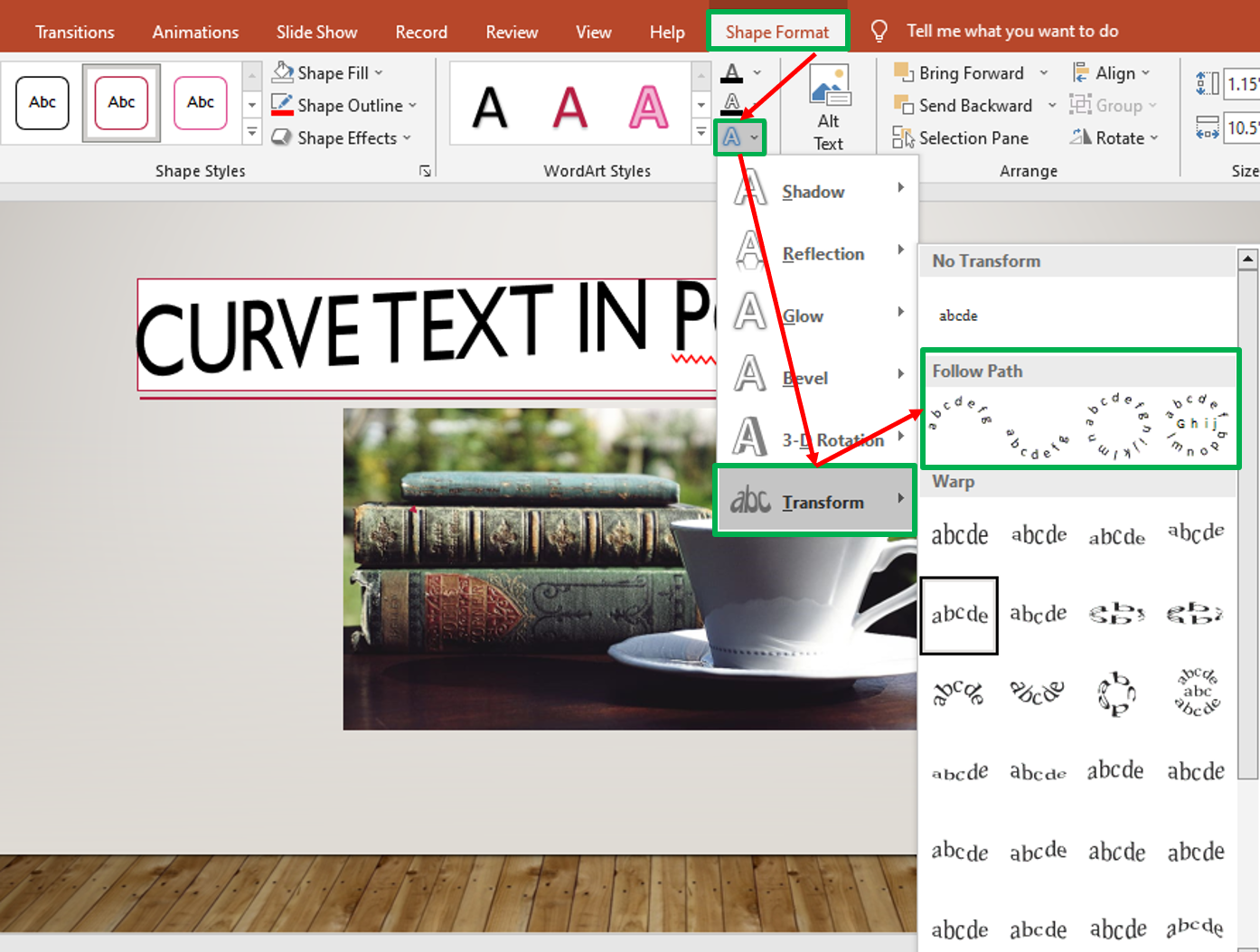Expand the Transform submenu arrow
1260x952 pixels.
pyautogui.click(x=901, y=498)
